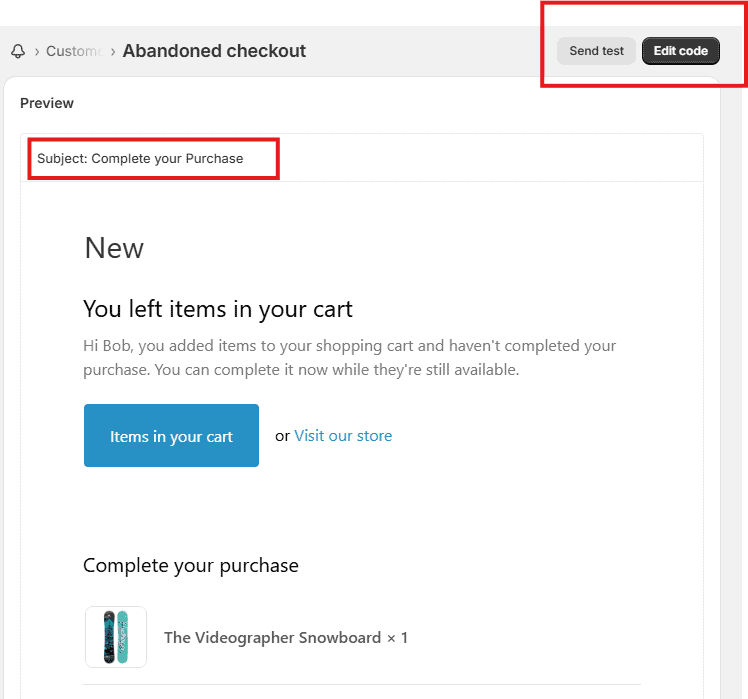748x699 pixels.
Task: Open the Edit code button
Action: click(x=680, y=51)
